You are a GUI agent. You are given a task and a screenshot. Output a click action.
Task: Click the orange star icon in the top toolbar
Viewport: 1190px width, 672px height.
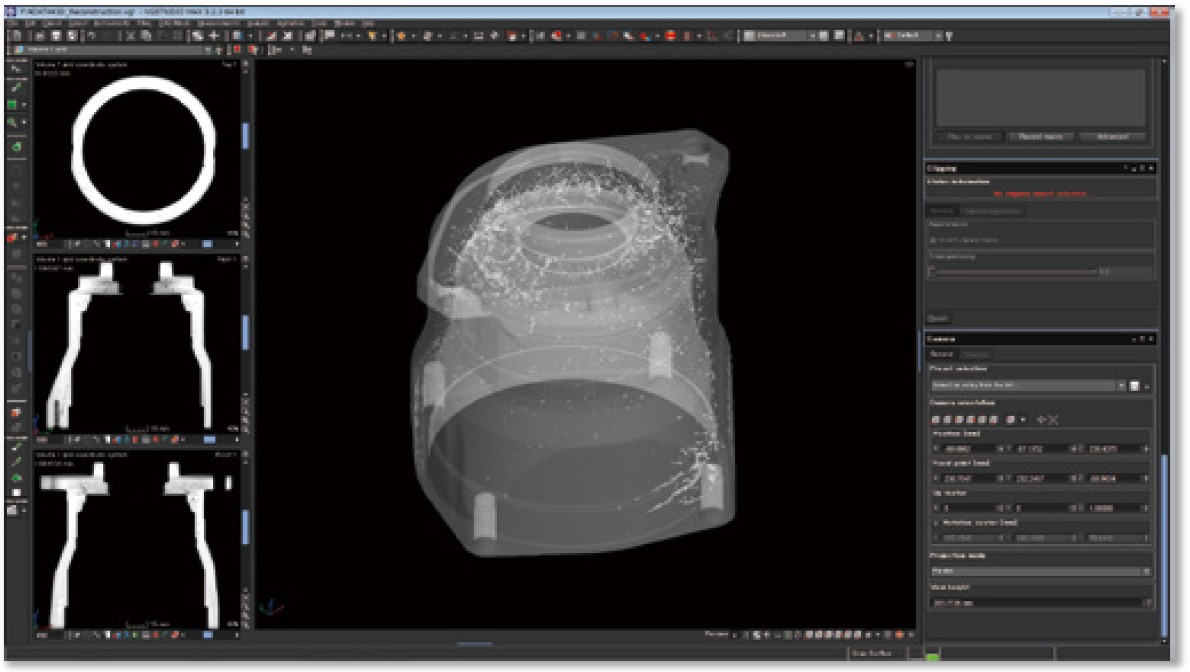[x=401, y=36]
